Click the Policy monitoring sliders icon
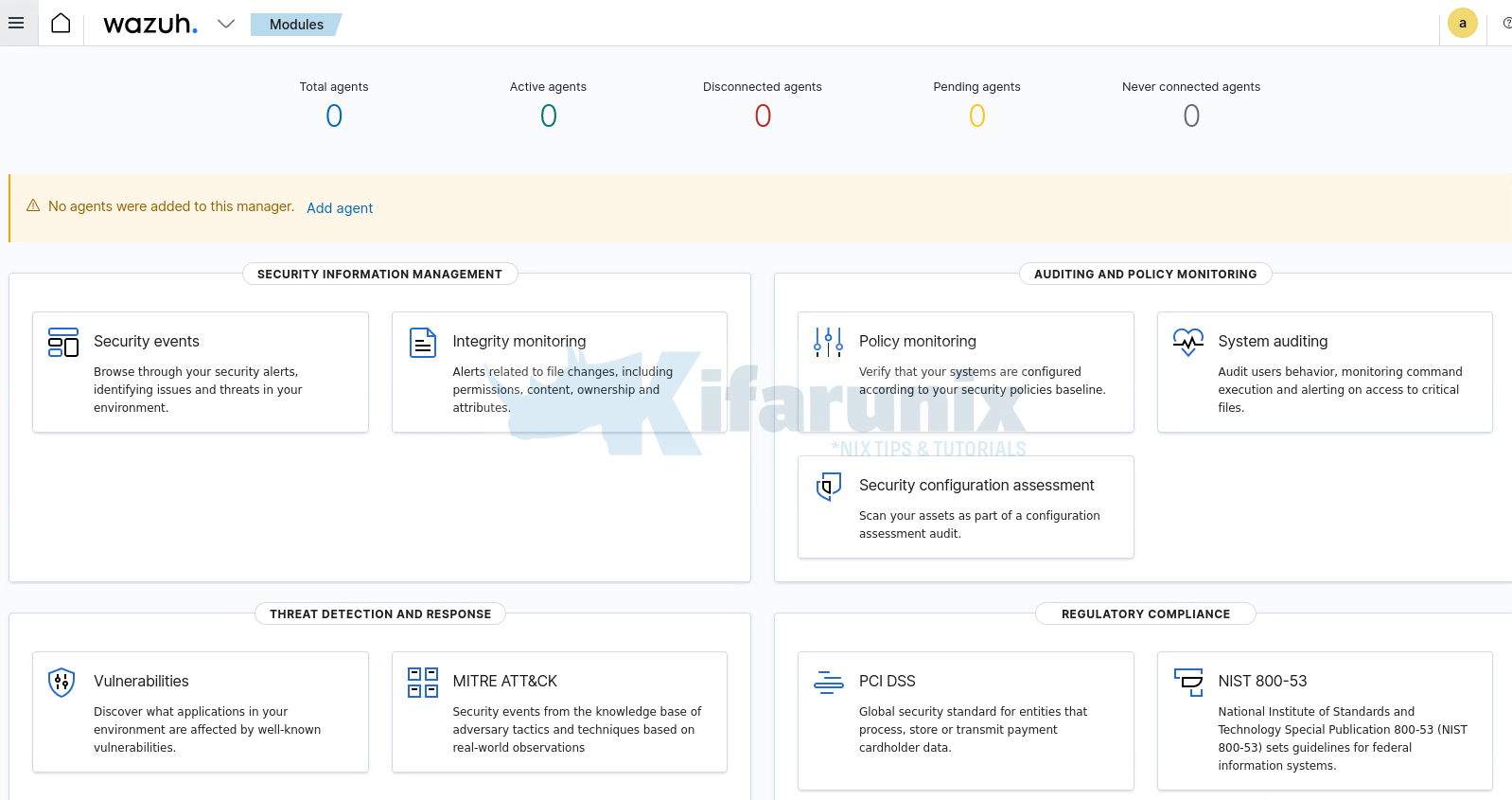1512x800 pixels. [x=829, y=342]
